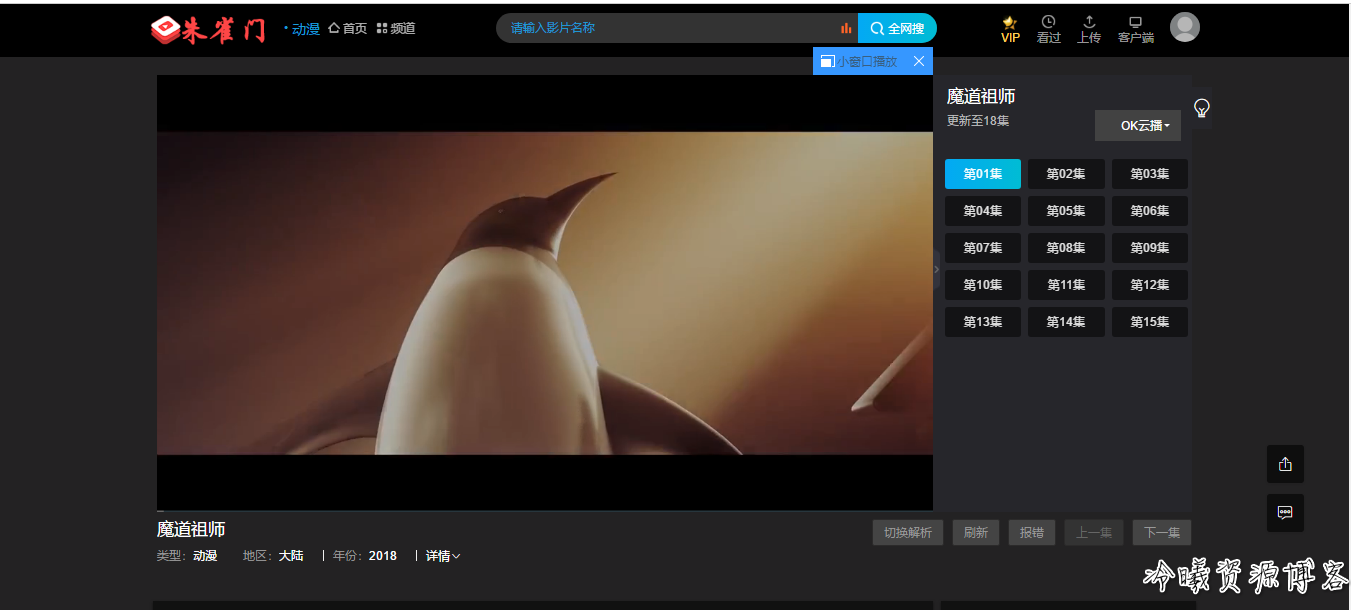This screenshot has width=1351, height=610.
Task: Collapse the episode list side panel arrow
Action: [x=937, y=269]
